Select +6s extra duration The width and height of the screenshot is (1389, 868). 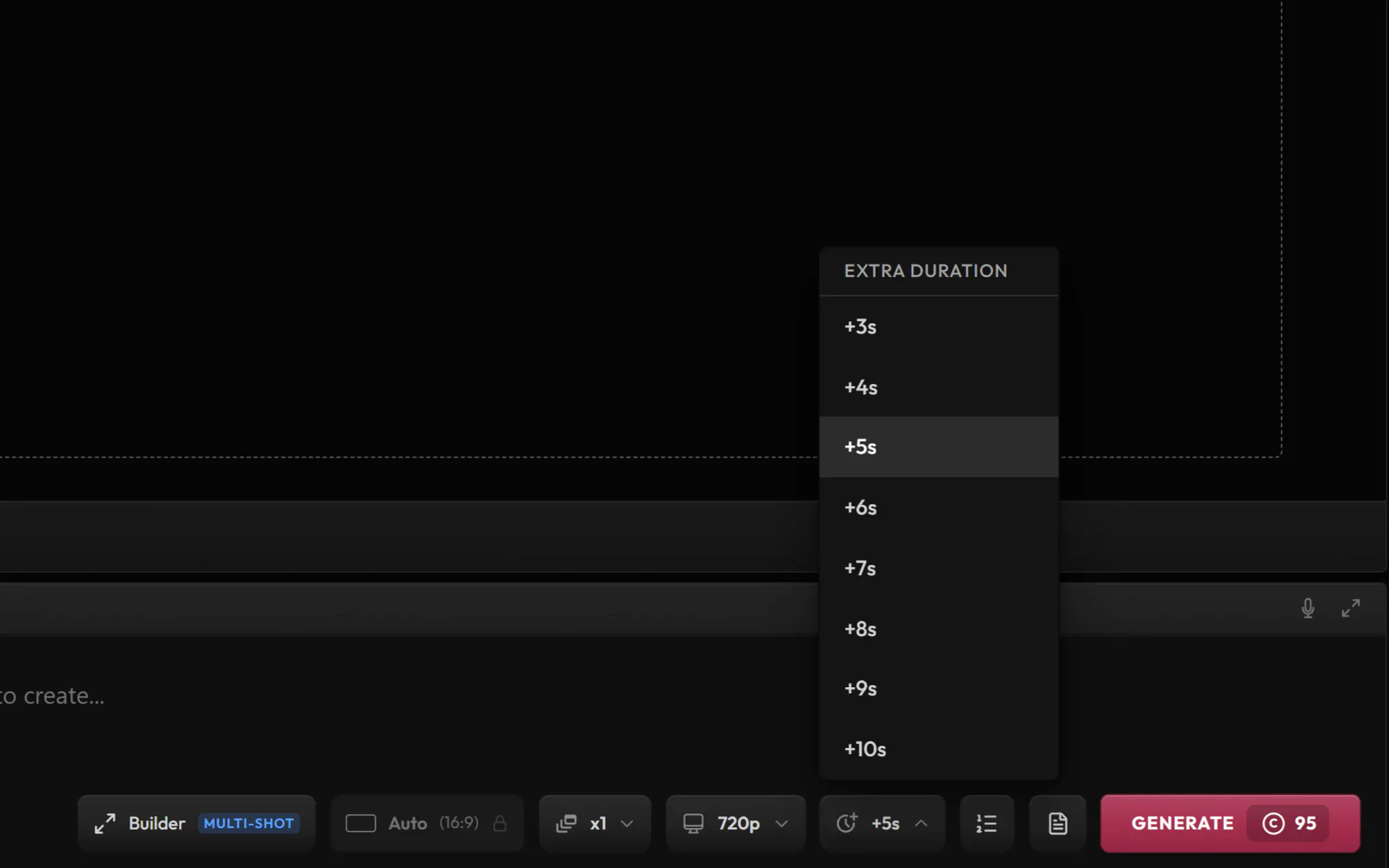point(938,508)
